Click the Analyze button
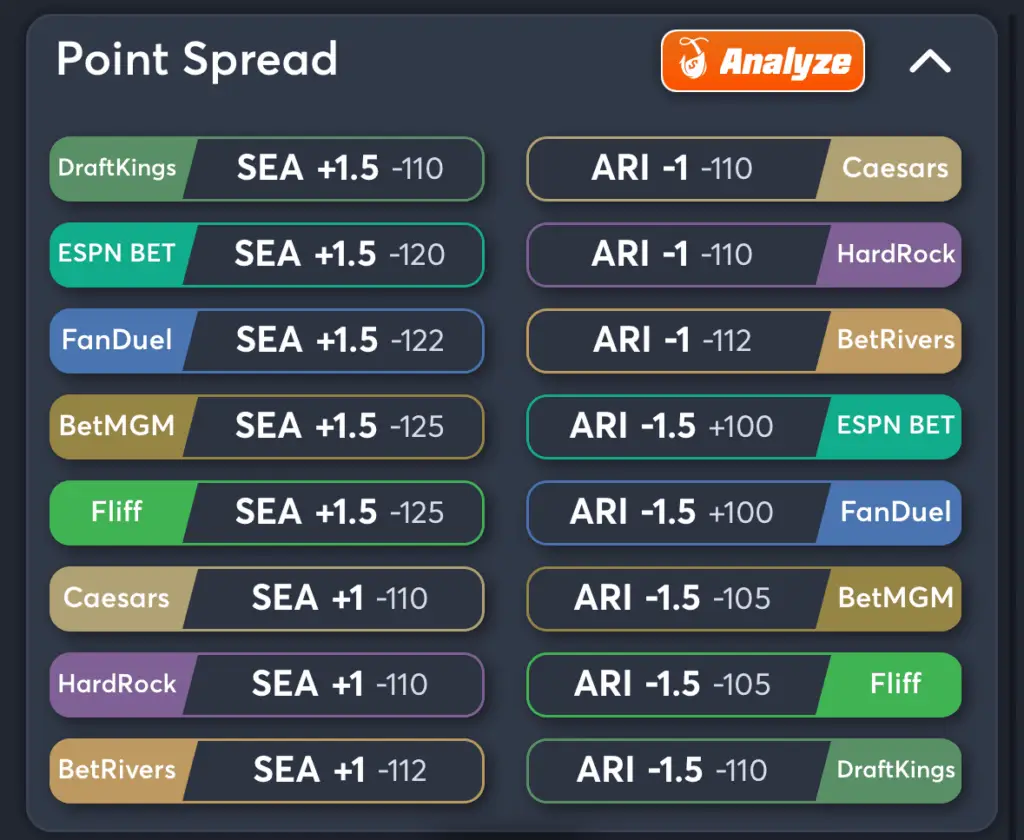 (x=763, y=61)
